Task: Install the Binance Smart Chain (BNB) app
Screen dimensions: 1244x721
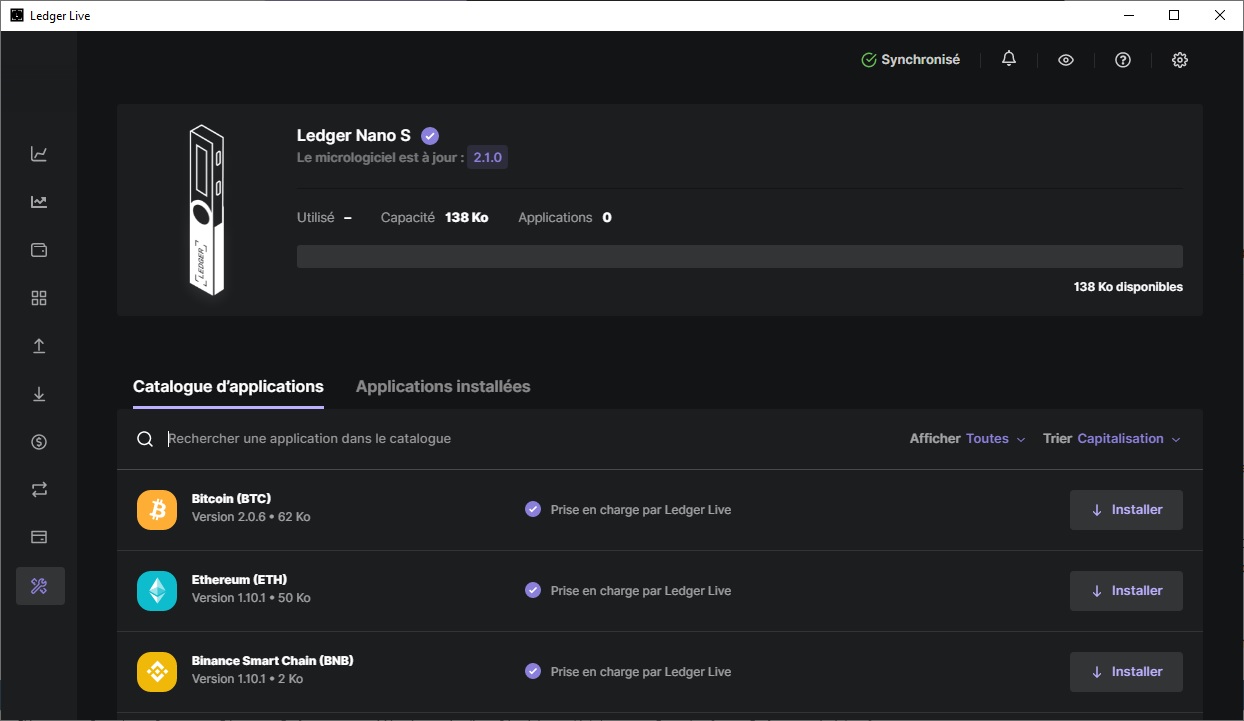Action: pyautogui.click(x=1126, y=672)
